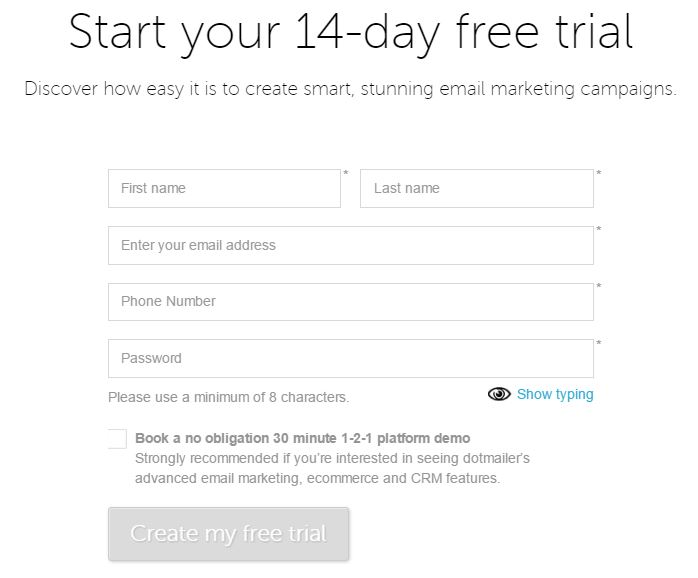The height and width of the screenshot is (578, 698).
Task: Click the 'advanced email marketing, ecommerce' text line
Action: click(x=317, y=478)
